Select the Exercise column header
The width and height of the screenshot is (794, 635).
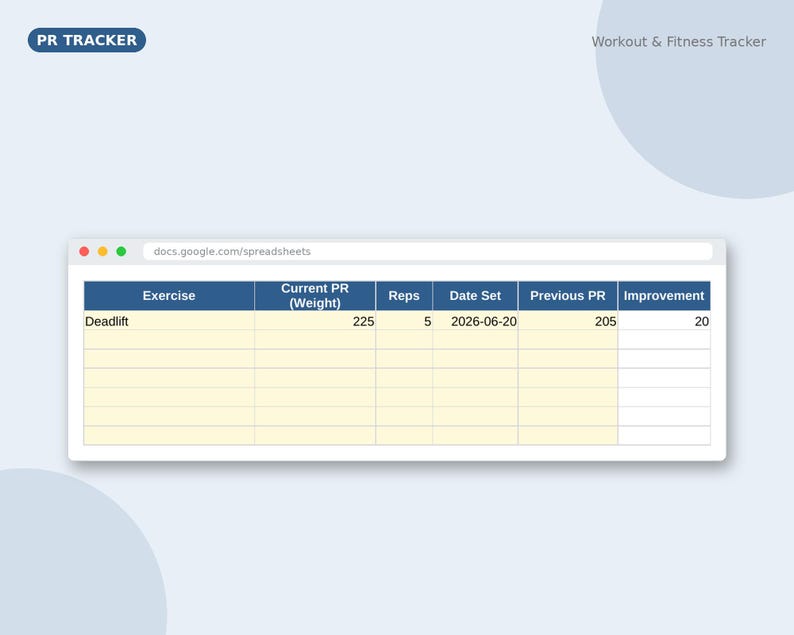click(169, 296)
